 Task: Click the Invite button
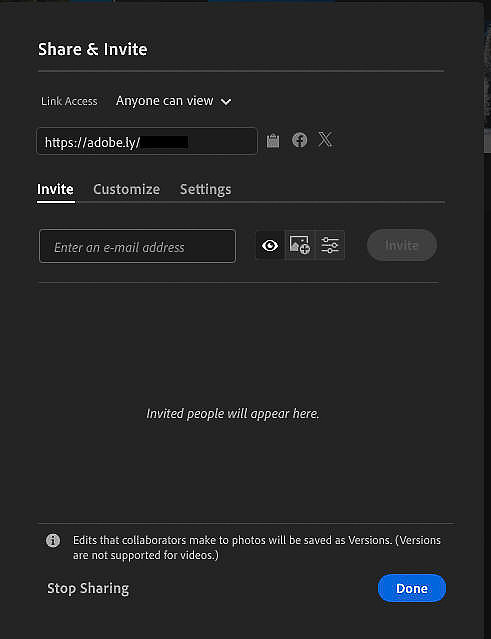402,245
